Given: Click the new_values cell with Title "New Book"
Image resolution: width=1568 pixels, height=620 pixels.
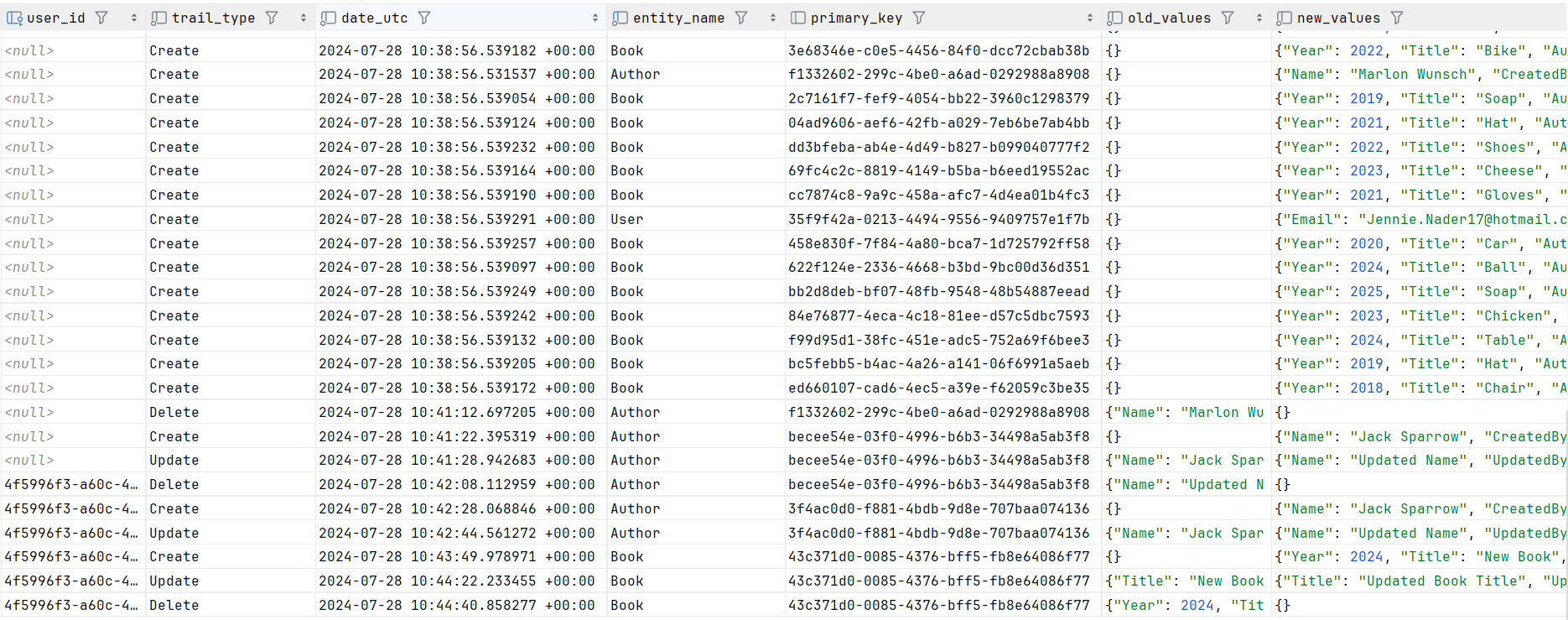Looking at the screenshot, I should (x=1420, y=556).
